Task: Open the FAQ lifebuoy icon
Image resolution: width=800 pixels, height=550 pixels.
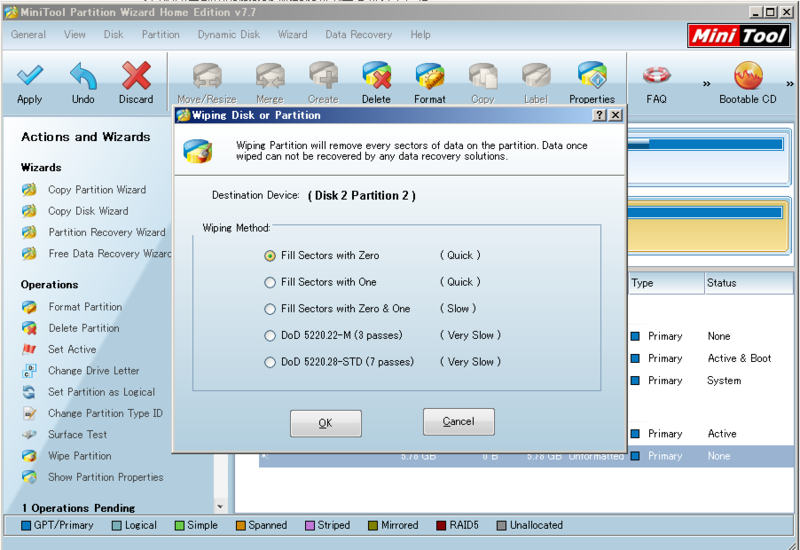Action: [x=656, y=76]
